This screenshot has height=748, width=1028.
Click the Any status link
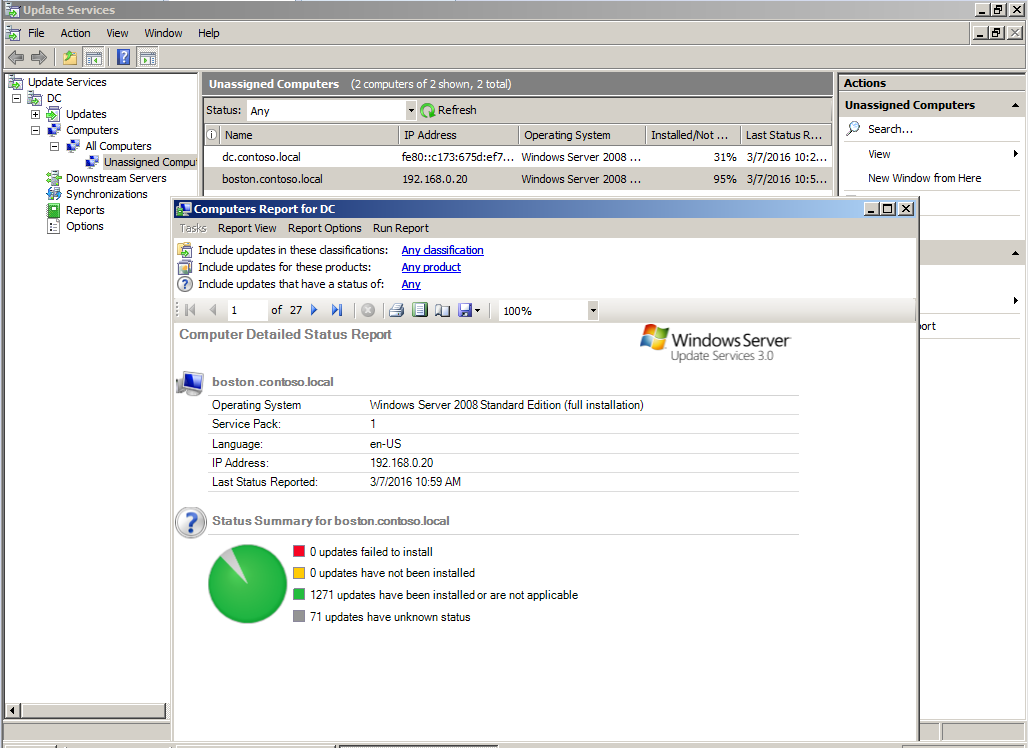click(x=411, y=284)
